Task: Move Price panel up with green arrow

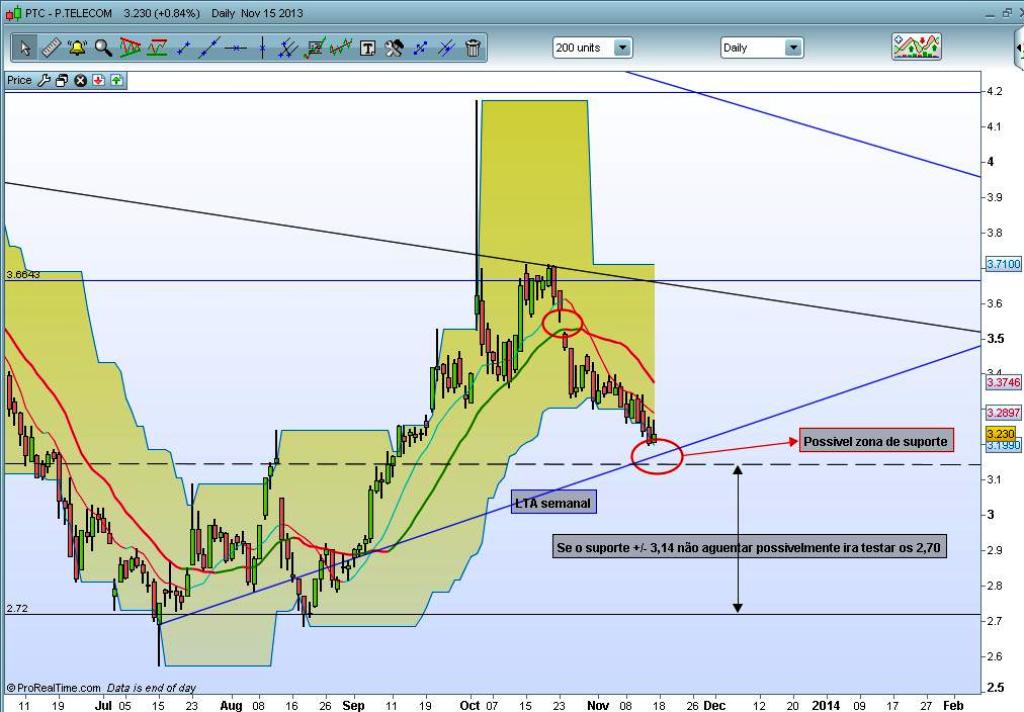Action: (116, 80)
